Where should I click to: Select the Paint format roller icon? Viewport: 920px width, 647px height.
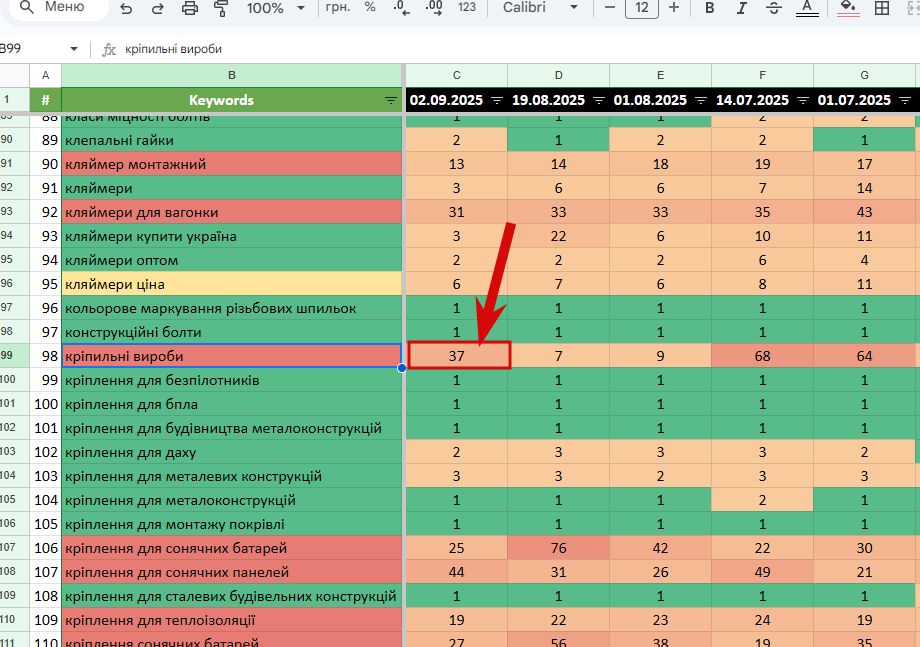pyautogui.click(x=221, y=8)
